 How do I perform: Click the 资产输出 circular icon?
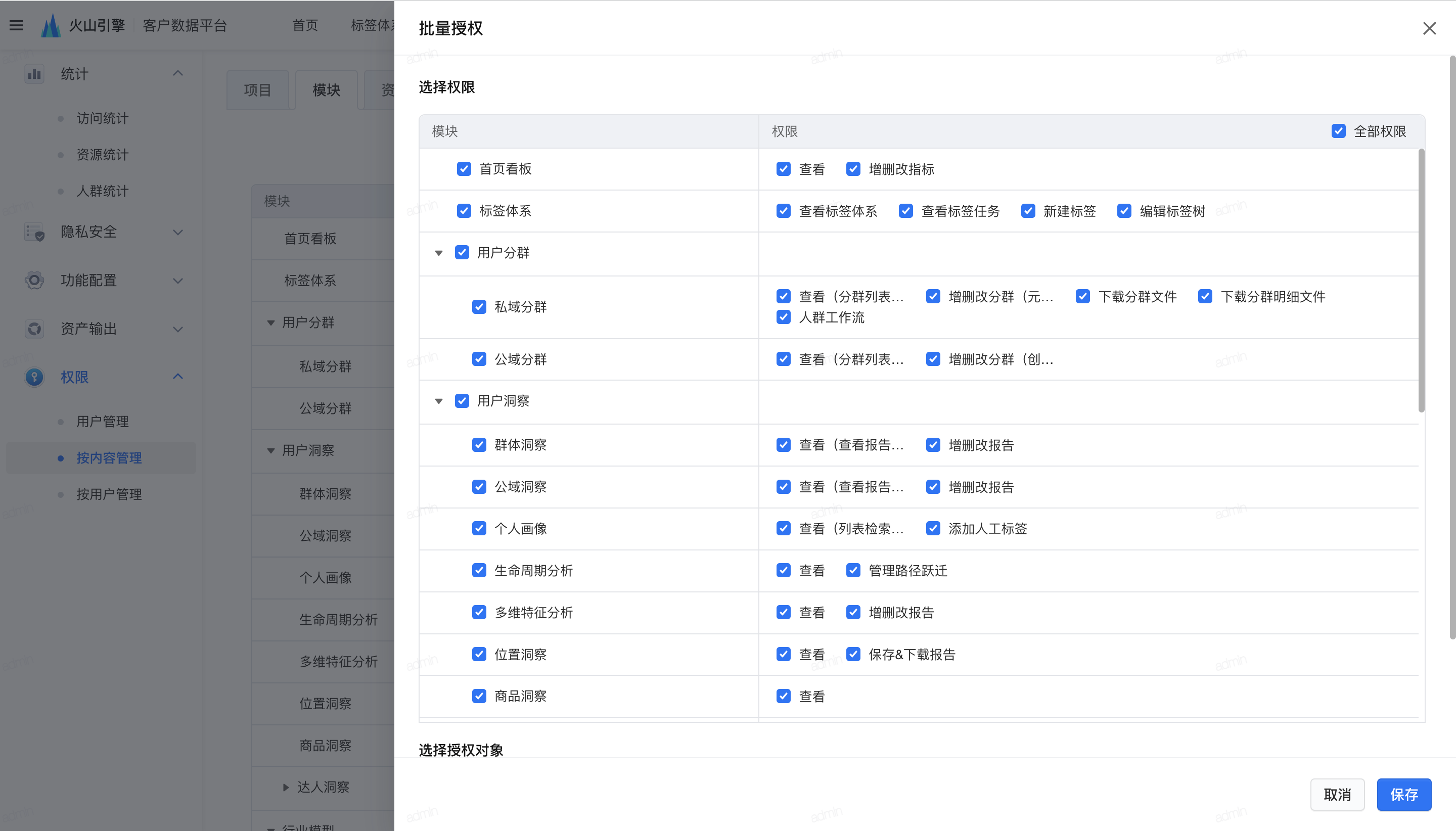tap(34, 329)
